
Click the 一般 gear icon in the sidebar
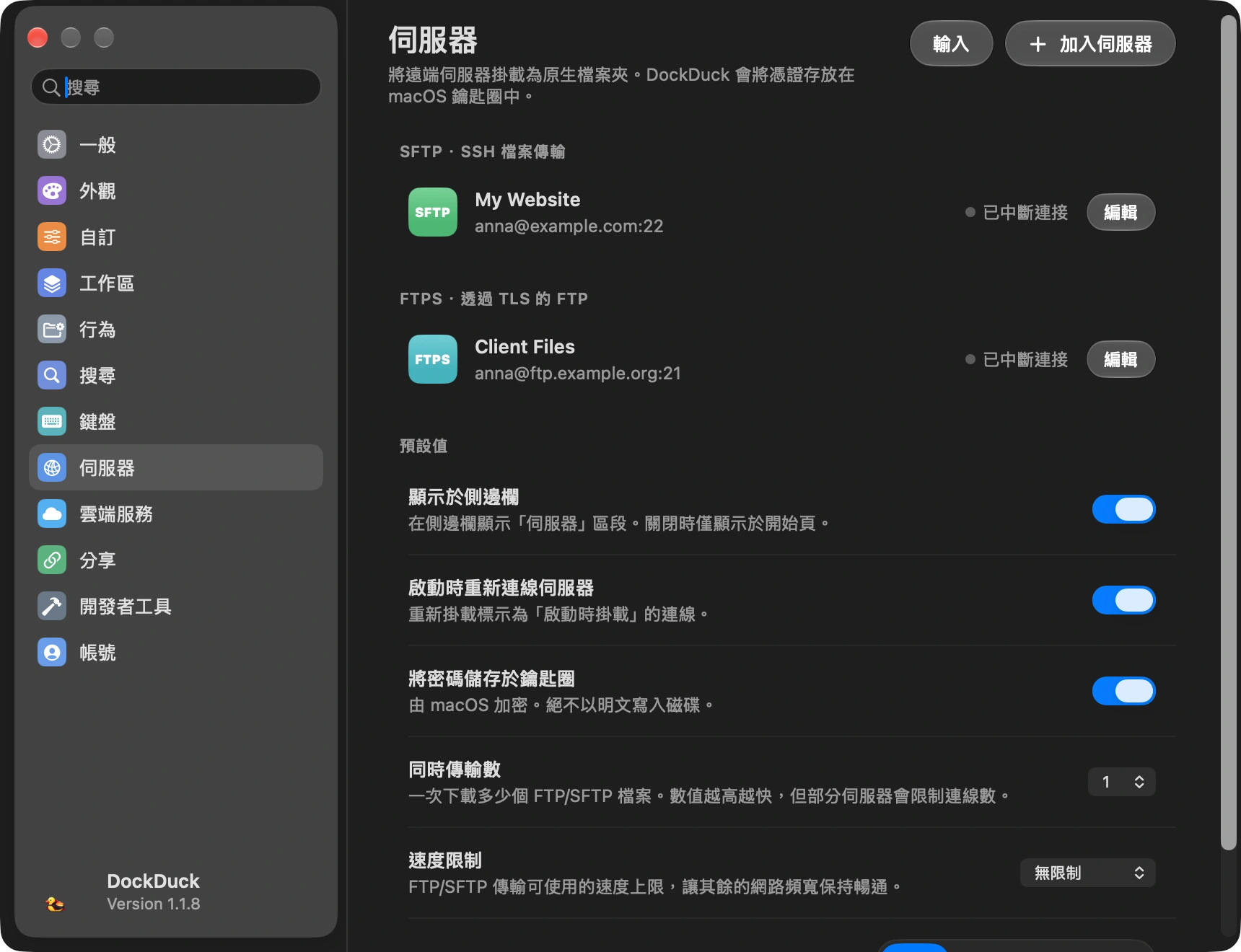point(52,144)
